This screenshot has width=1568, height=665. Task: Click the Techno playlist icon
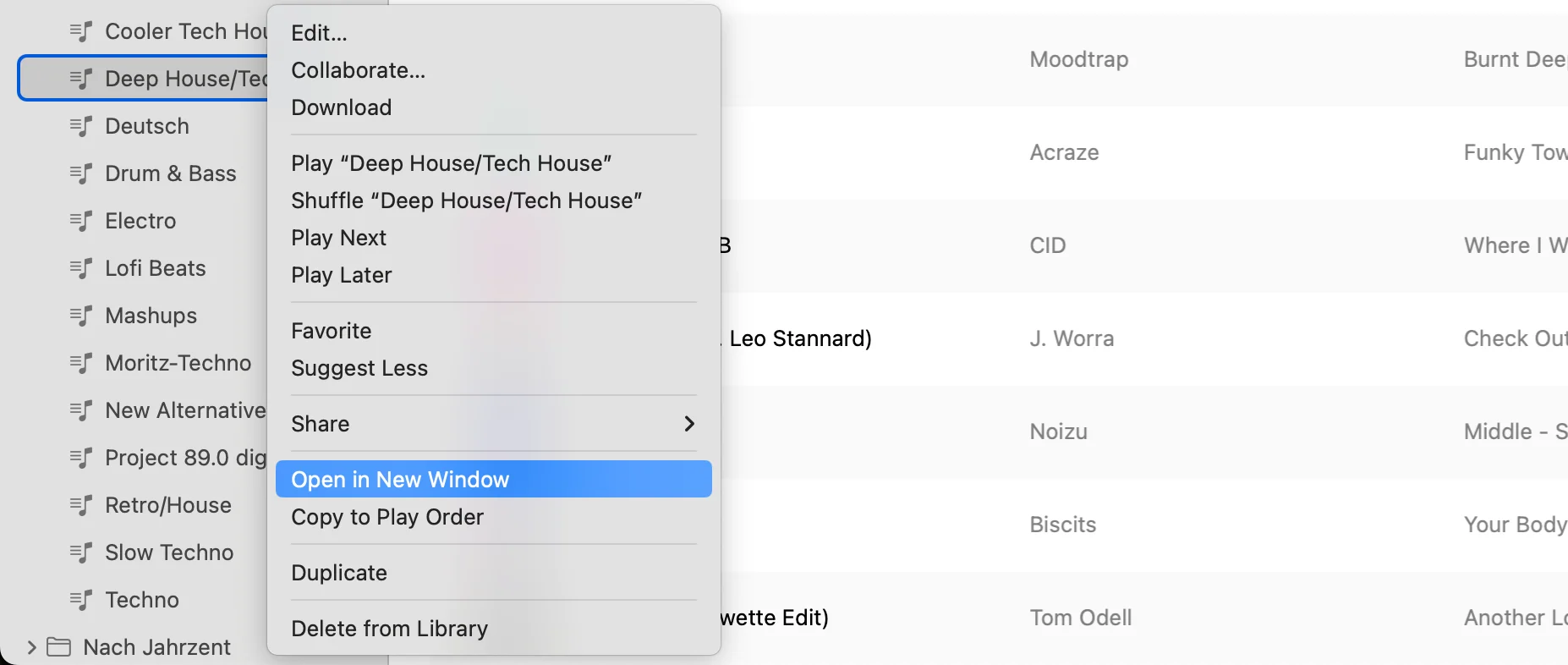pos(80,600)
